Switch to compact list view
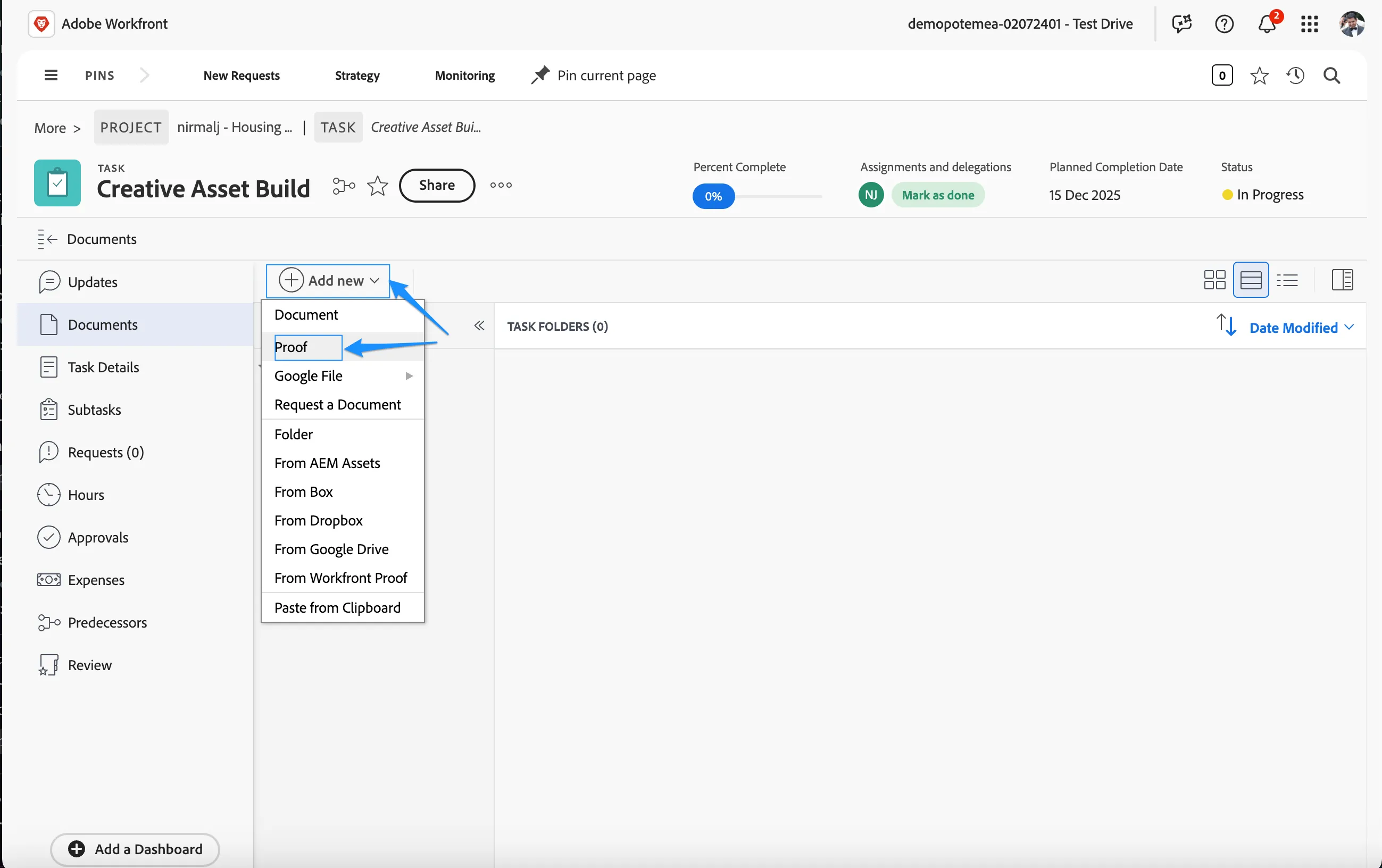 [1287, 280]
